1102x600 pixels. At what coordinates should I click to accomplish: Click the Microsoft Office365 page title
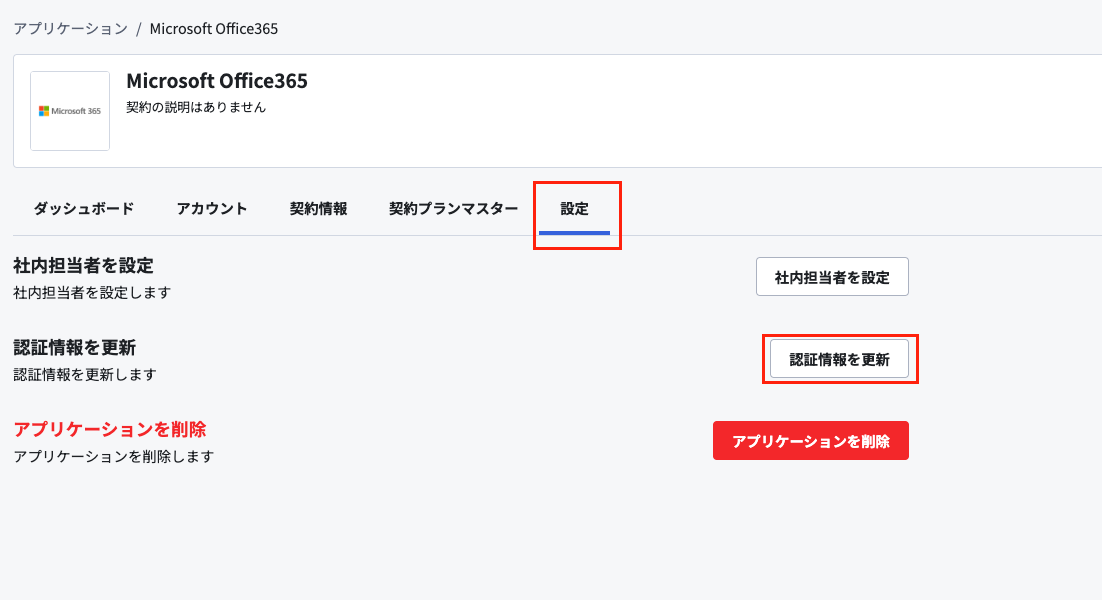[x=216, y=81]
